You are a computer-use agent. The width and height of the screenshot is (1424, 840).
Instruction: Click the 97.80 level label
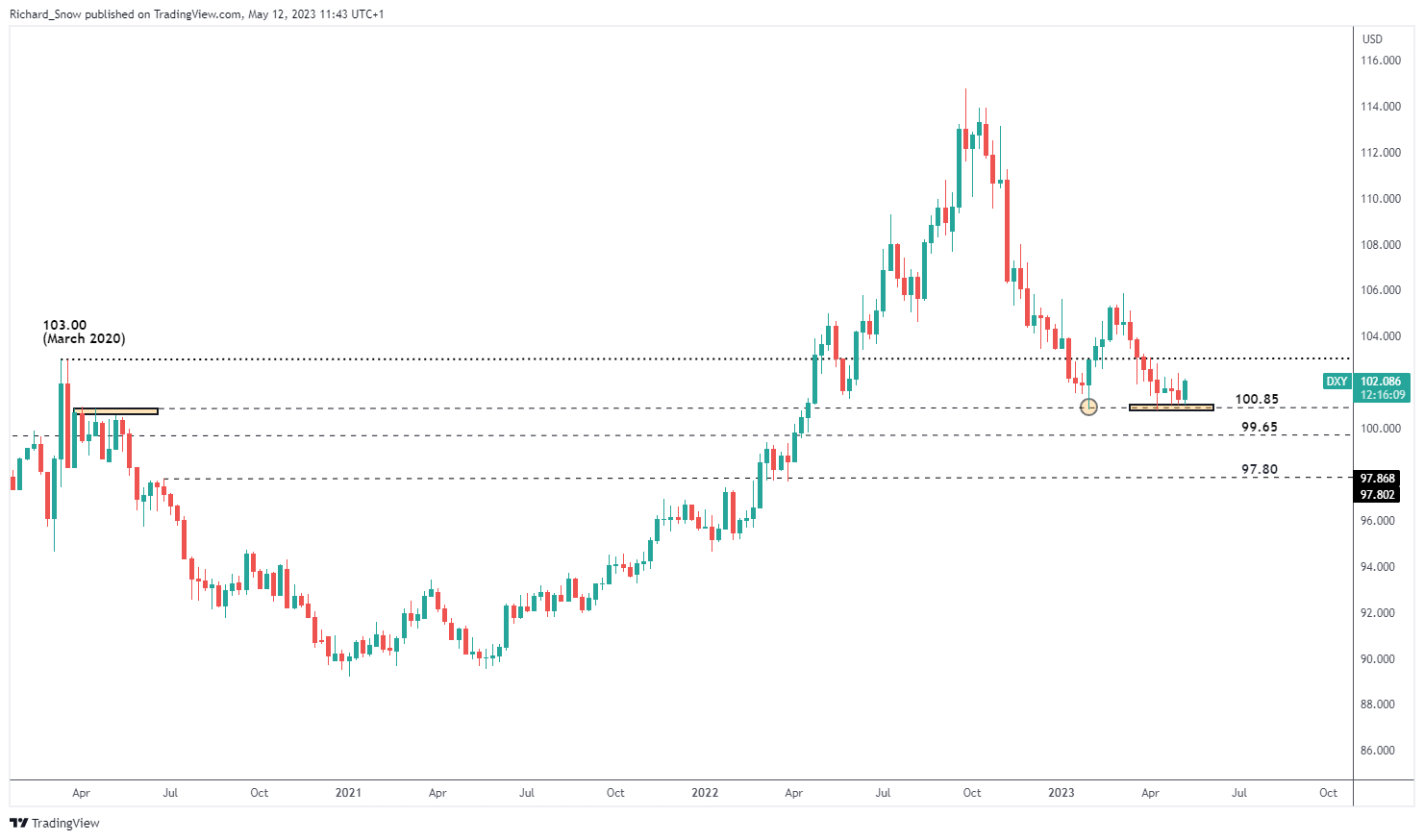[x=1260, y=469]
